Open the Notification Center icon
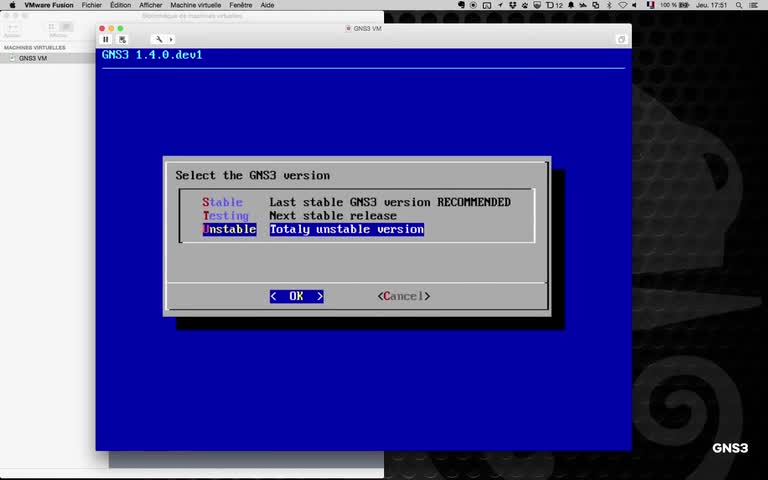This screenshot has height=480, width=768. tap(753, 5)
